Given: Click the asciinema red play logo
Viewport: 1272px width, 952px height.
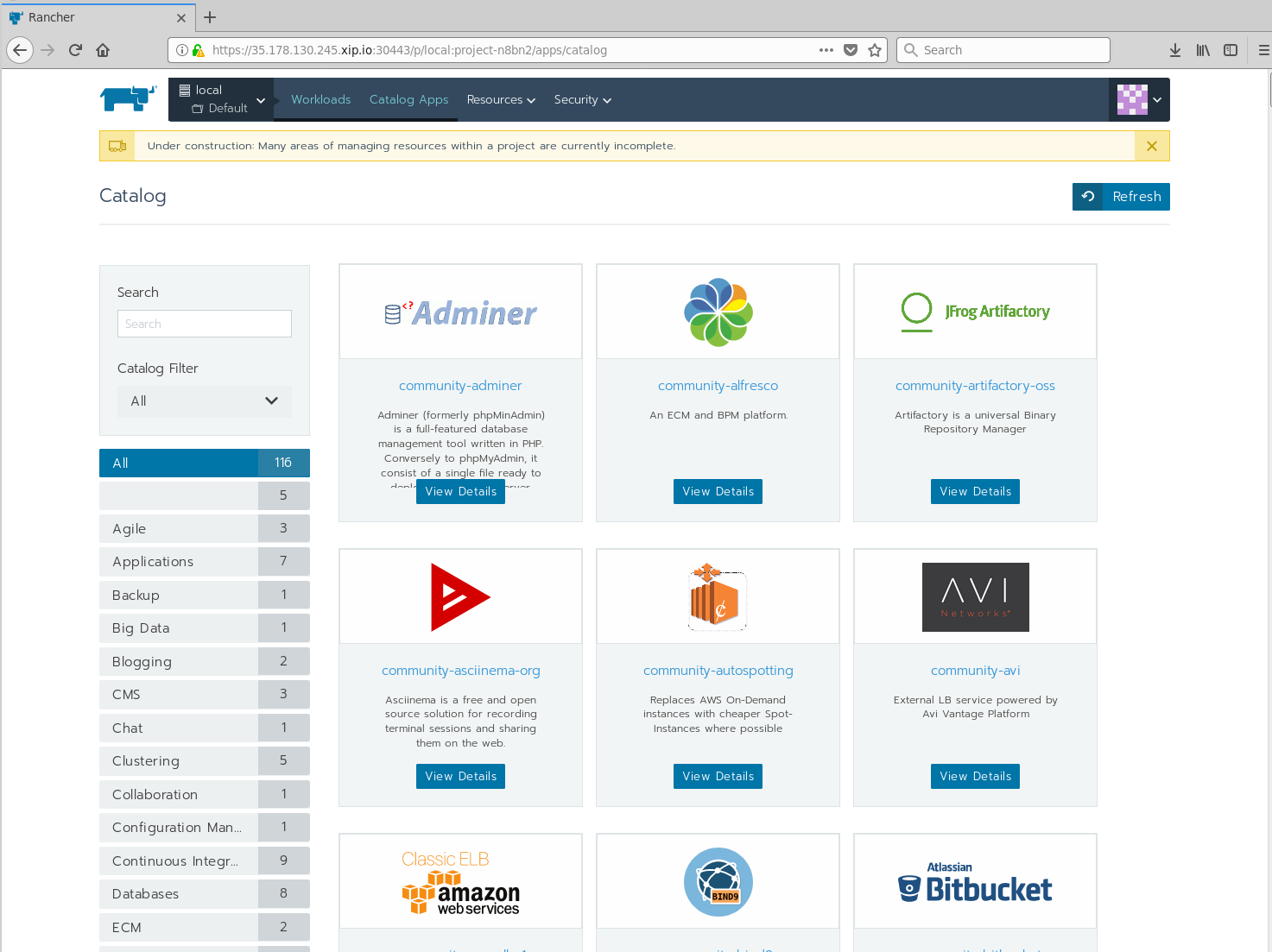Looking at the screenshot, I should (460, 597).
